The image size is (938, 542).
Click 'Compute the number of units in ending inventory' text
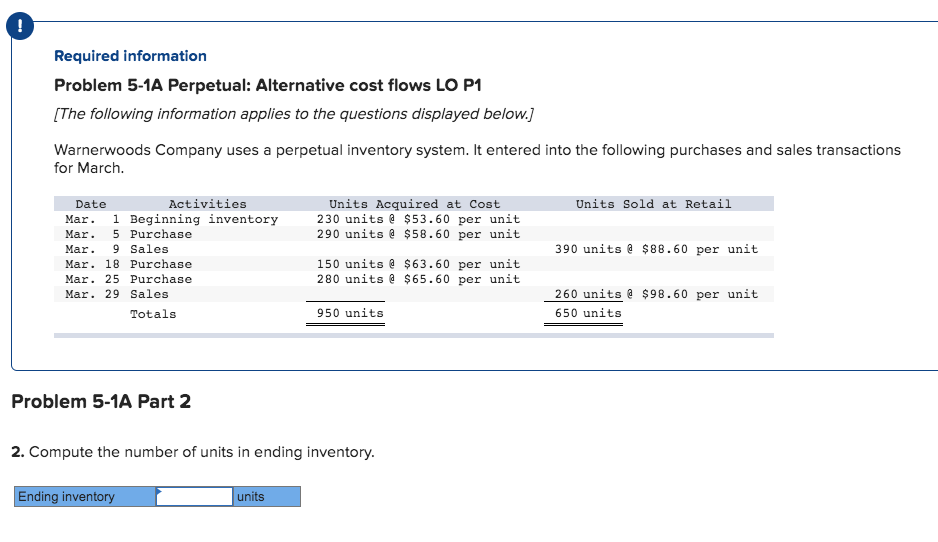(202, 452)
